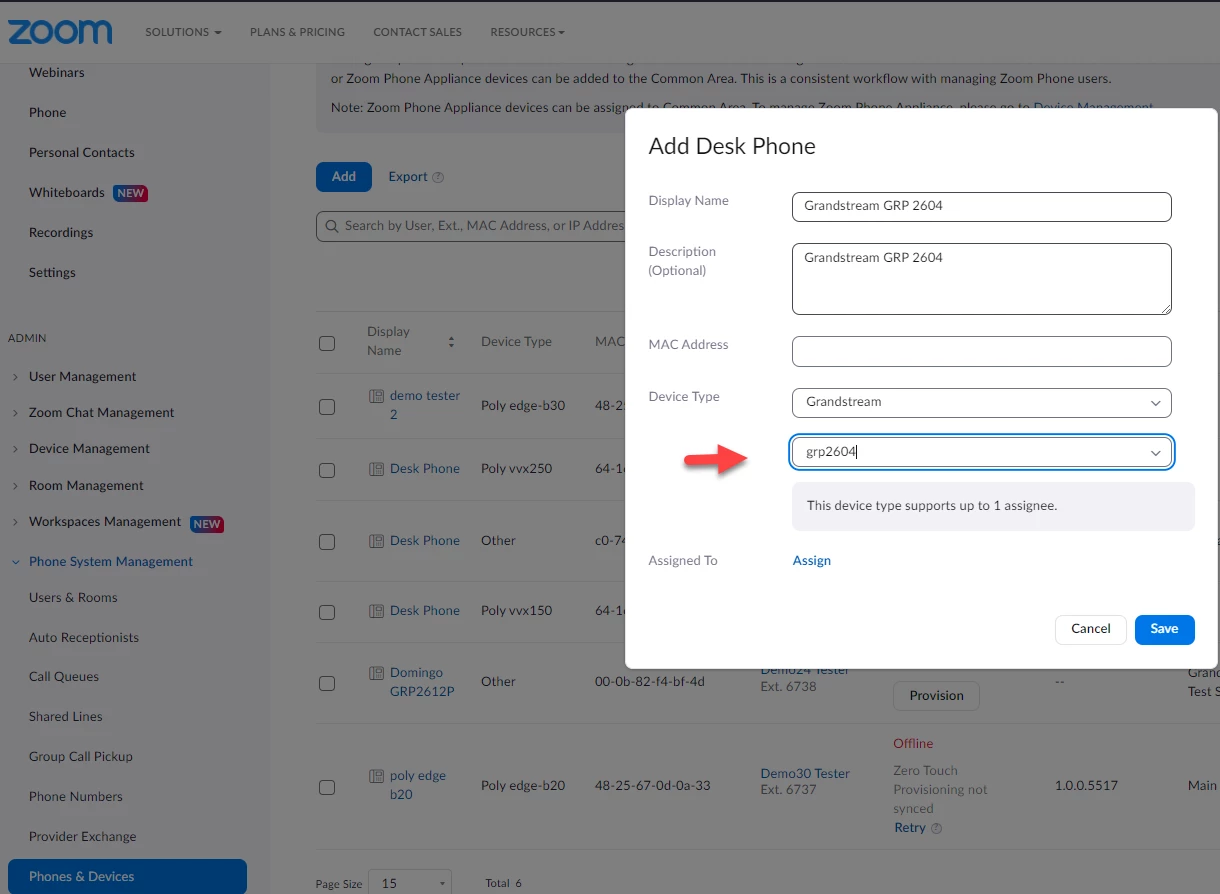Click the Provision button

point(937,696)
